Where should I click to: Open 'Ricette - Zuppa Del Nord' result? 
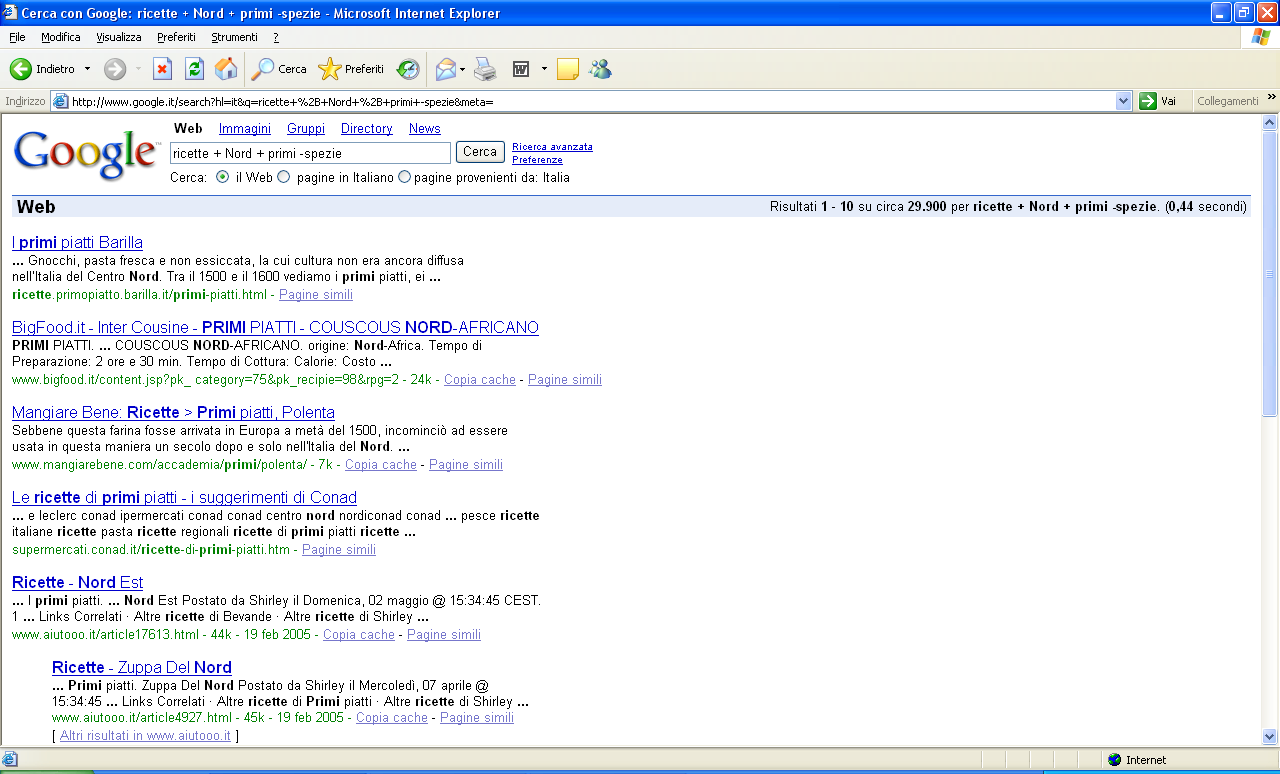142,667
